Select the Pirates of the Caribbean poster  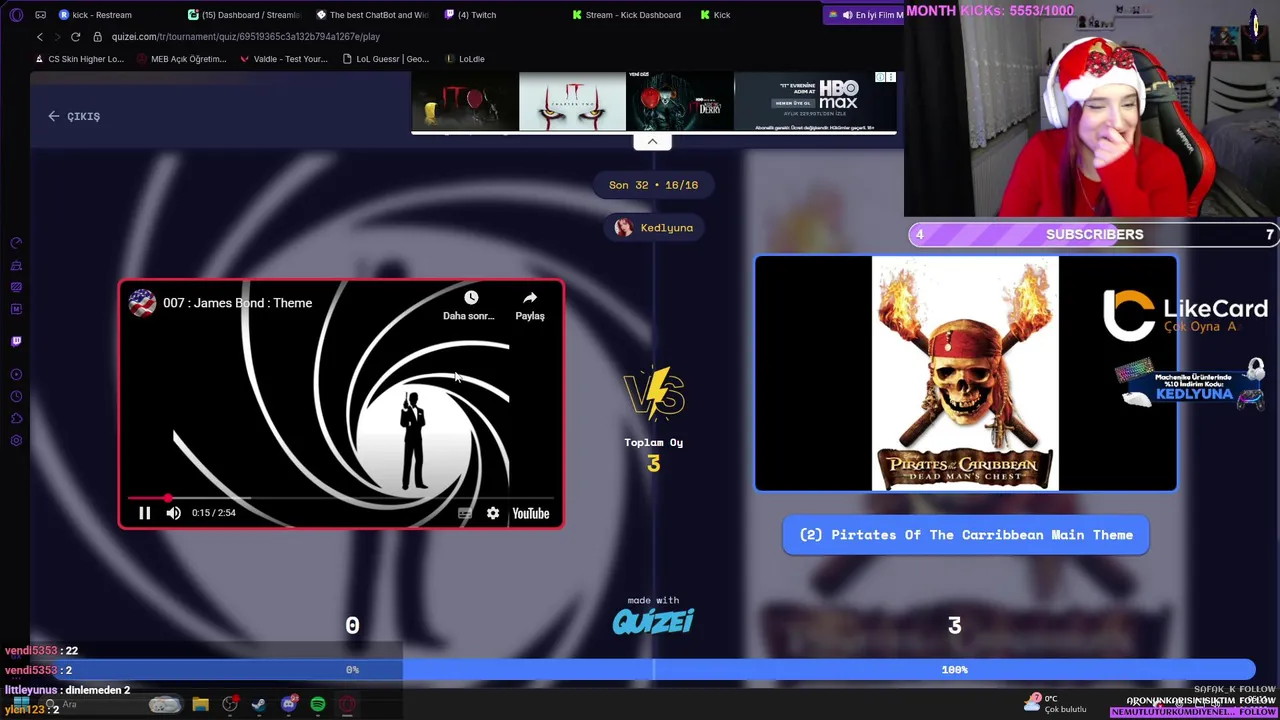[x=965, y=373]
